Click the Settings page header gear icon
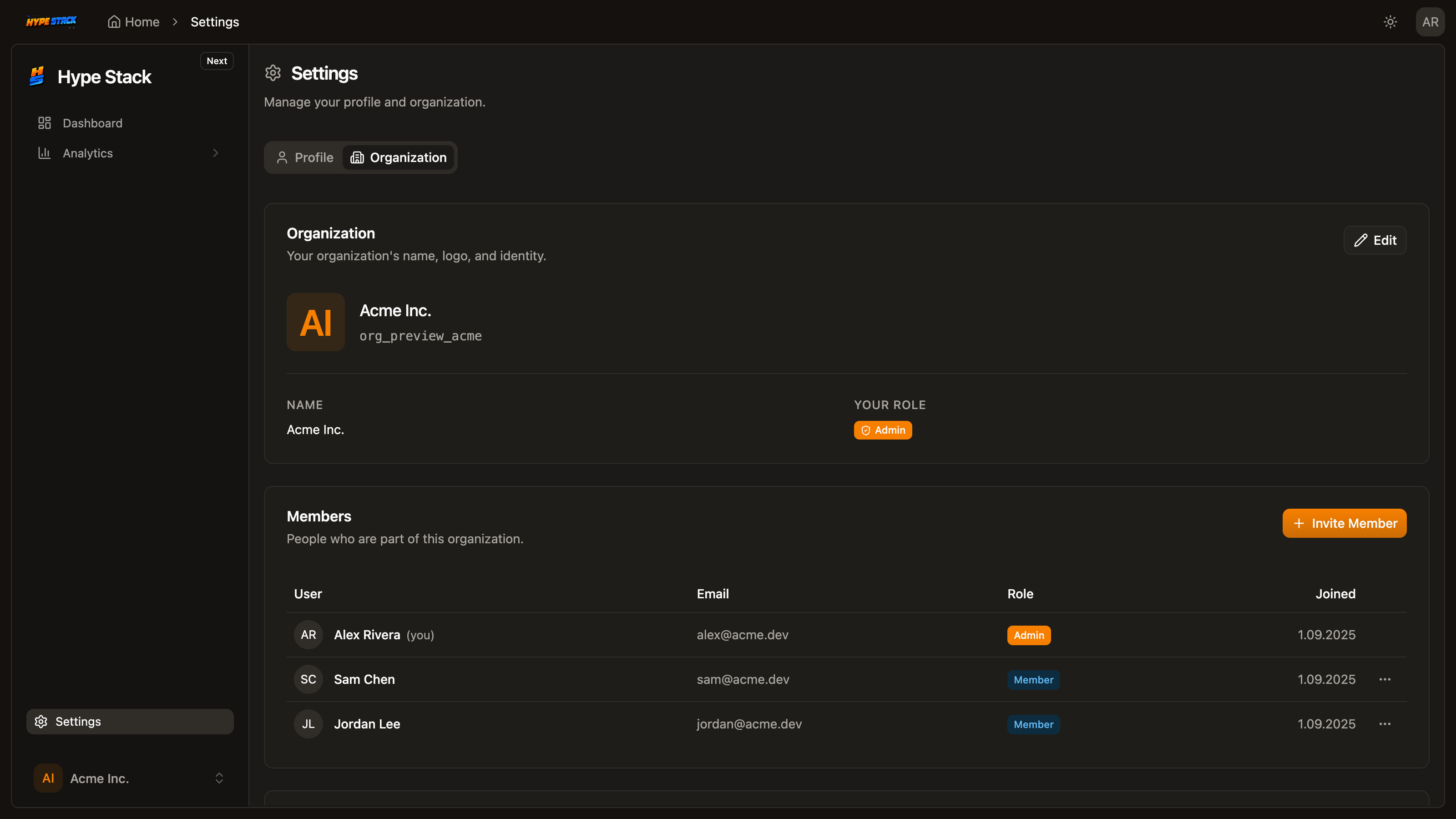 coord(273,73)
